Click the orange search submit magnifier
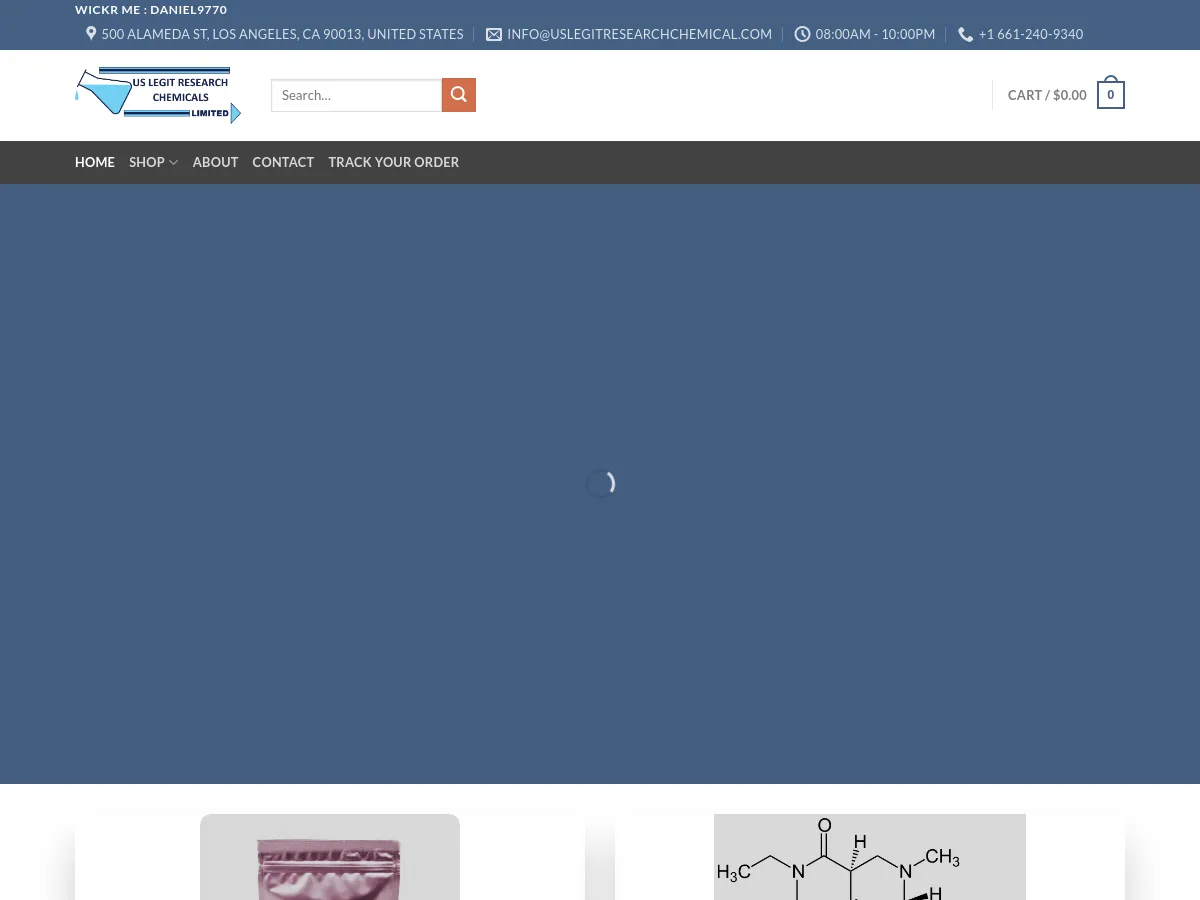The width and height of the screenshot is (1200, 900). point(458,94)
